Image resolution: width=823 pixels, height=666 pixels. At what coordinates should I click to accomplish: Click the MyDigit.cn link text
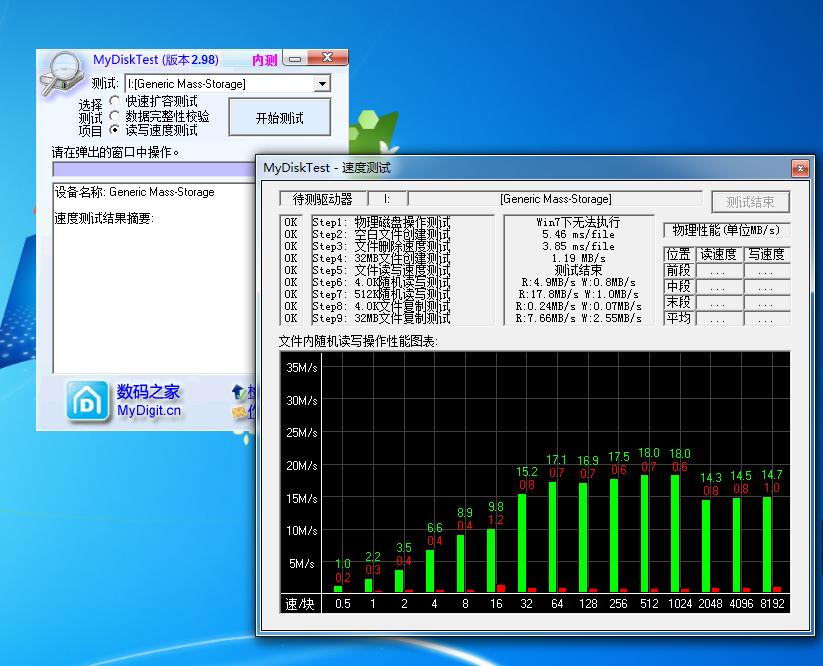149,410
